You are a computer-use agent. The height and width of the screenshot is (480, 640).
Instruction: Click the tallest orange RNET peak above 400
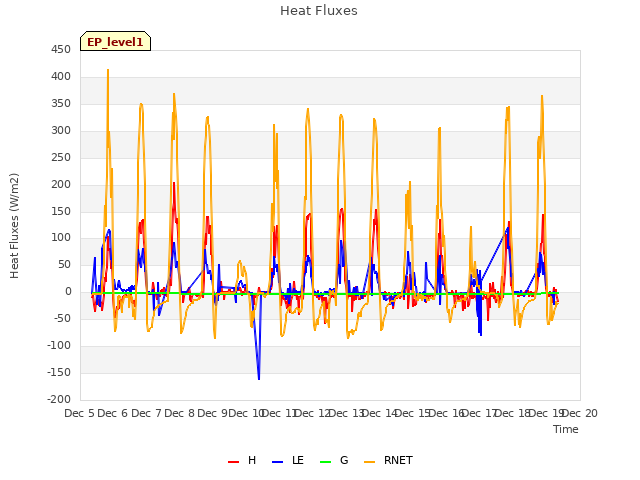coord(108,70)
